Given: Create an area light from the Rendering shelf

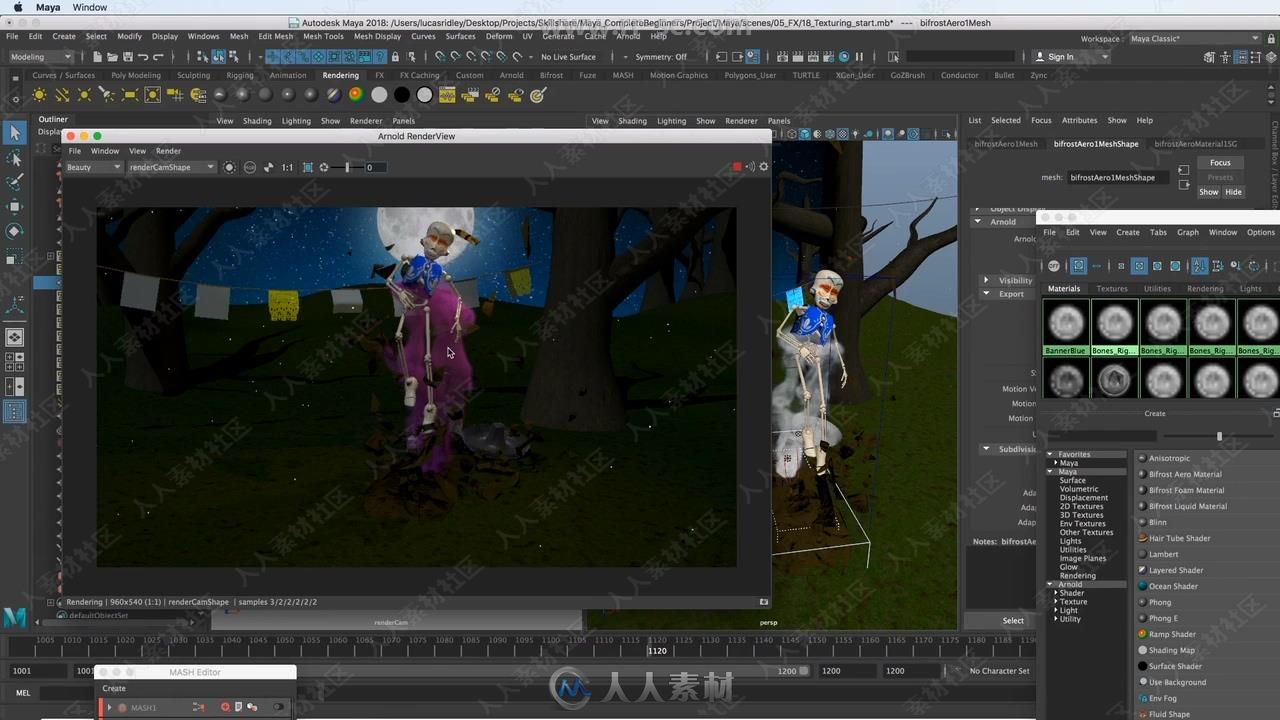Looking at the screenshot, I should click(x=130, y=95).
